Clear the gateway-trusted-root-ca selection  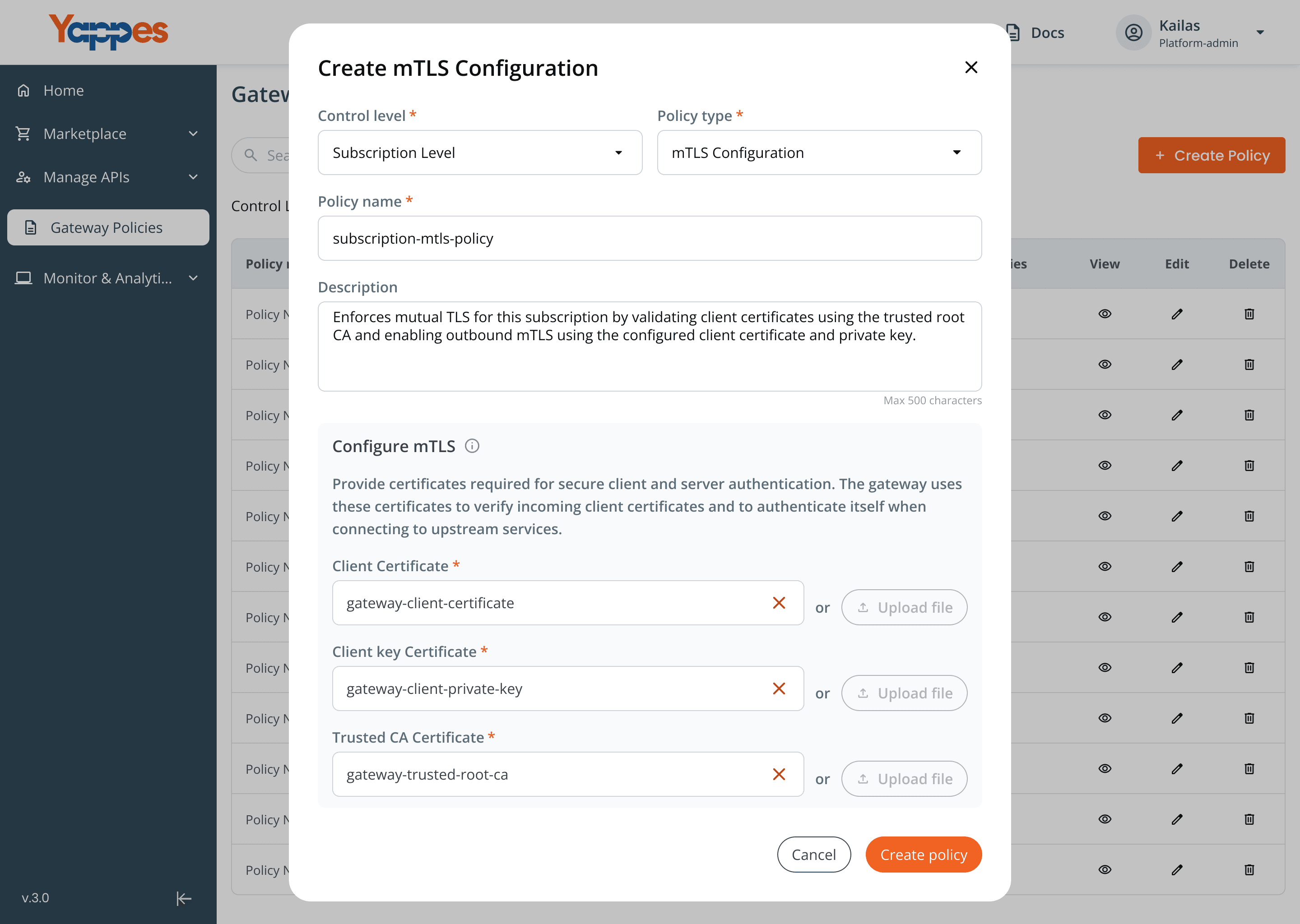779,774
